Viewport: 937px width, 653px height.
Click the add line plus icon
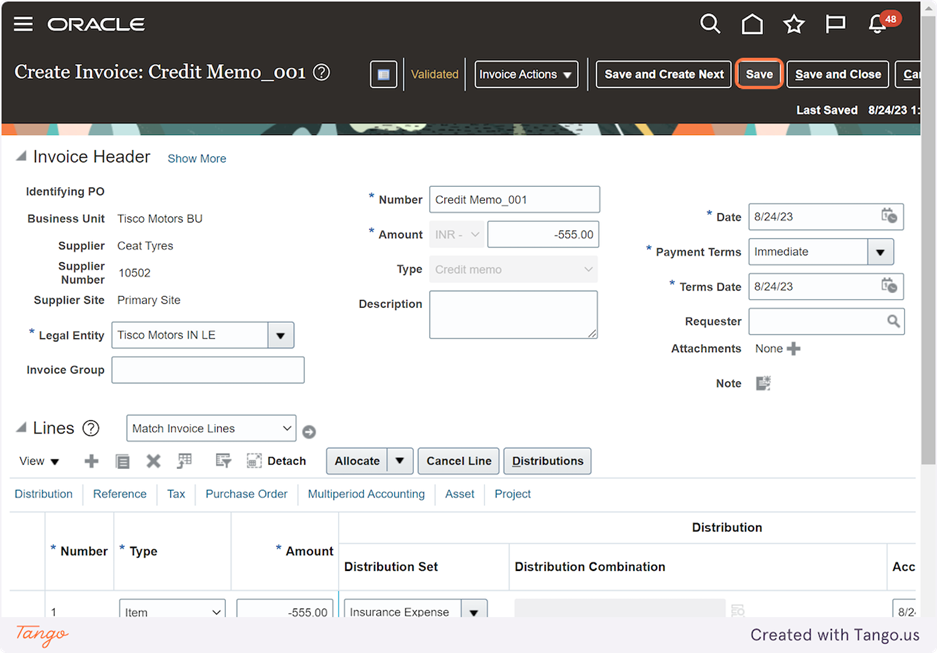click(x=91, y=461)
